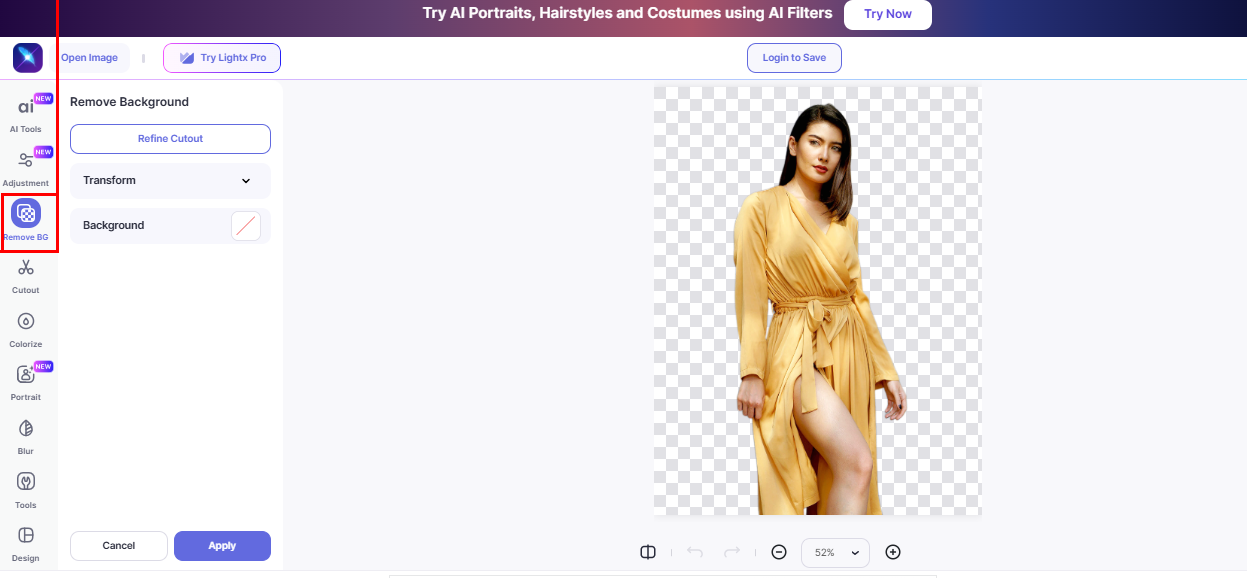Click the Cancel button
1247x578 pixels.
pos(119,546)
